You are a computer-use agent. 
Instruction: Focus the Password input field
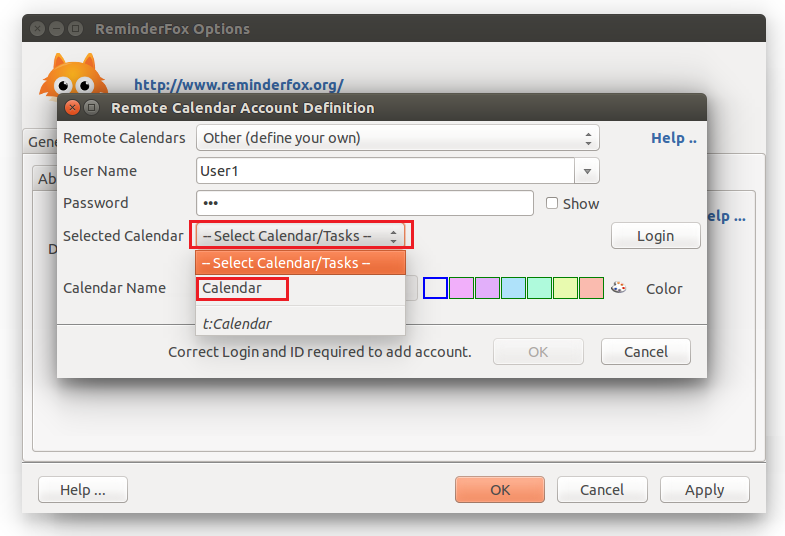coord(364,203)
